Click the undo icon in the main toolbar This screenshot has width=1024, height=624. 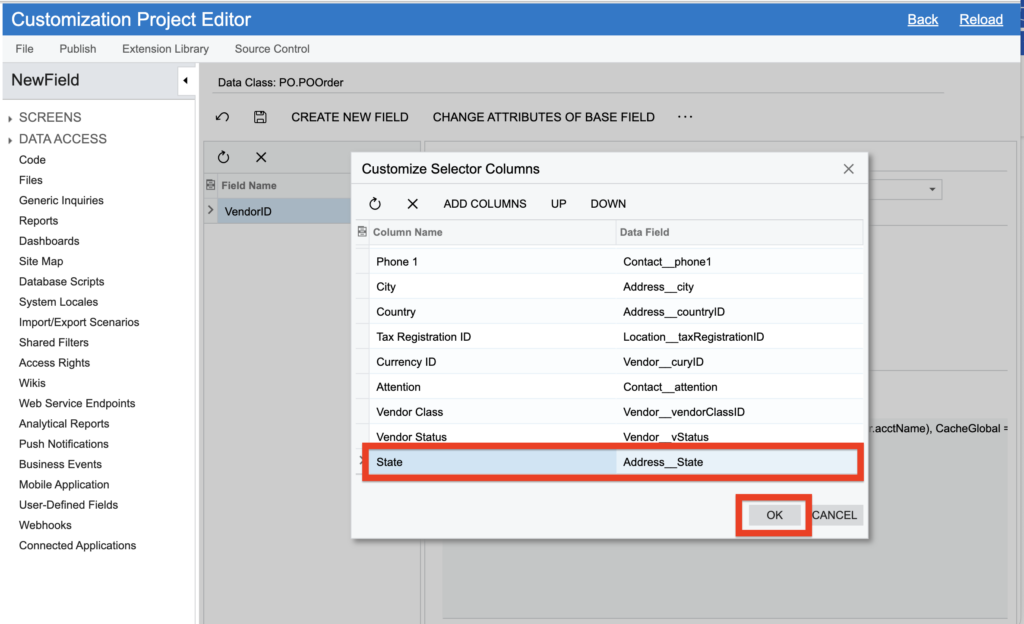tap(222, 117)
